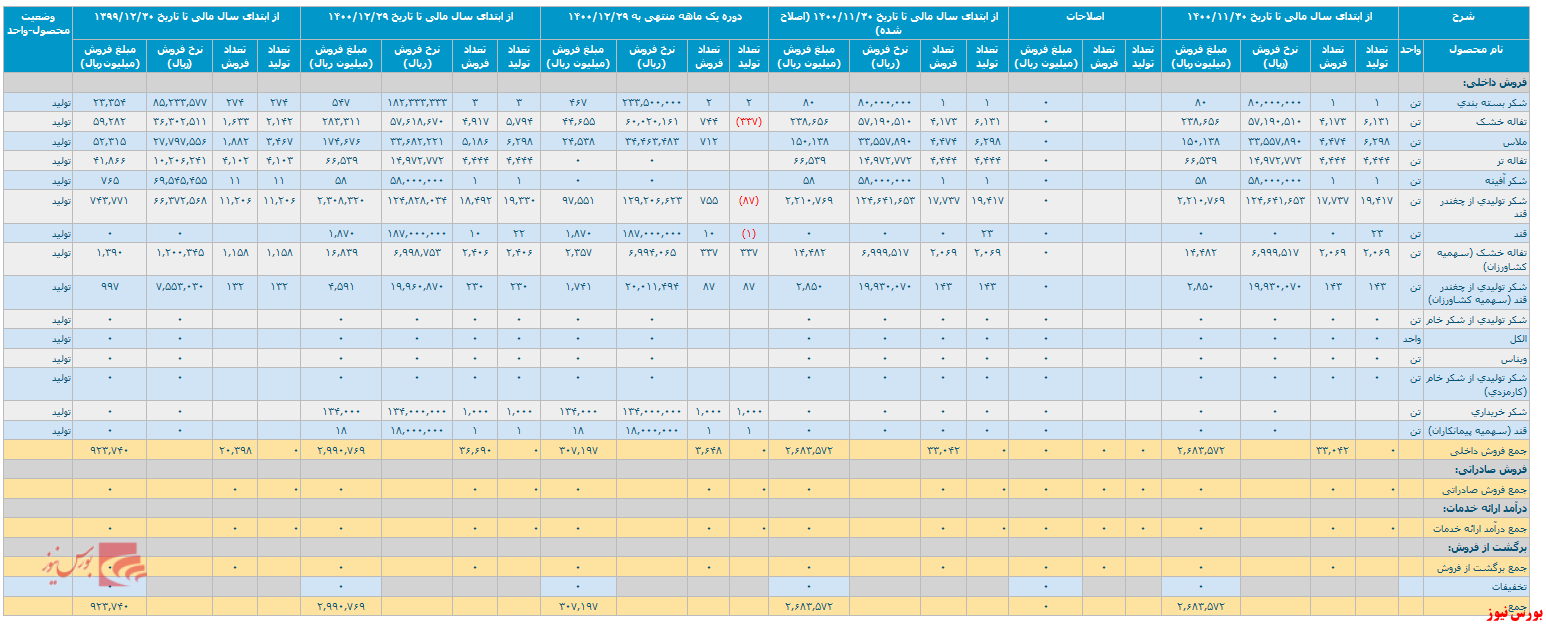Viewport: 1546px width, 625px height.
Task: Click the row label 'قند (سهمیه پیمانکاران)'
Action: coord(1476,430)
